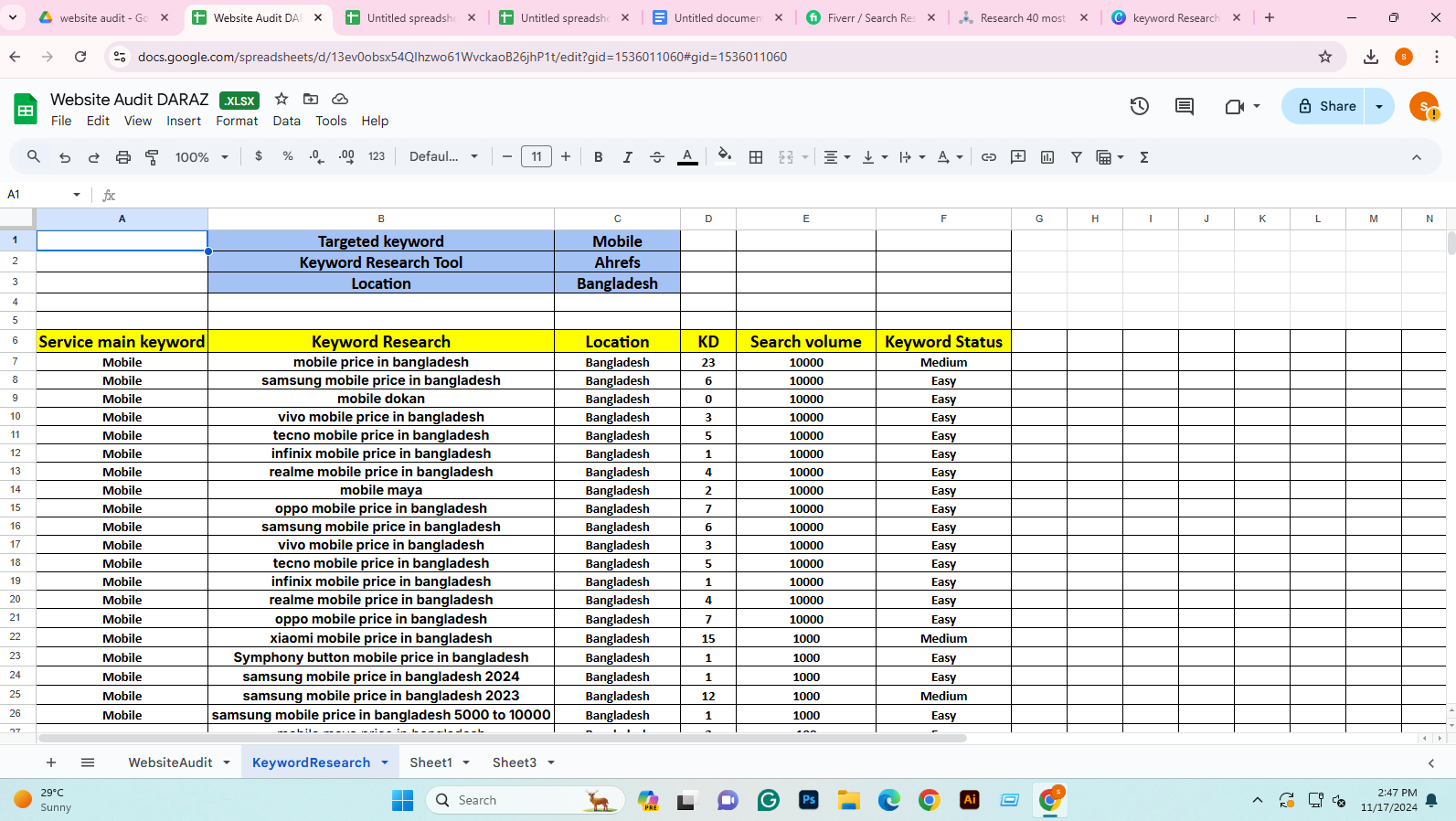The height and width of the screenshot is (821, 1456).
Task: Click the font size input field
Action: (x=537, y=157)
